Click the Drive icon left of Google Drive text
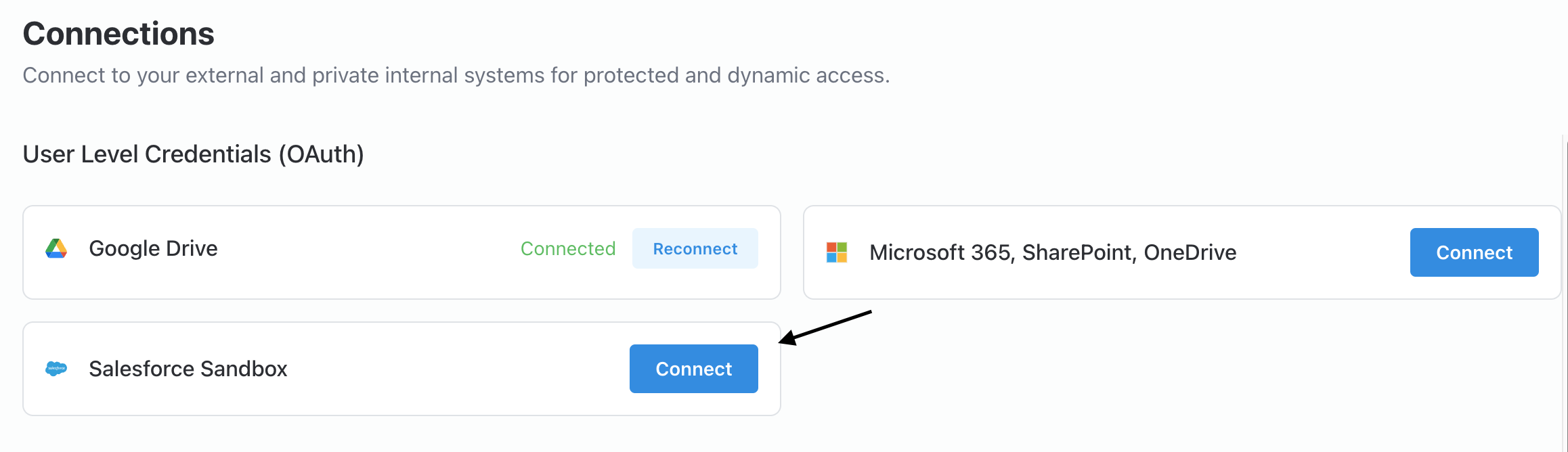 pos(58,248)
